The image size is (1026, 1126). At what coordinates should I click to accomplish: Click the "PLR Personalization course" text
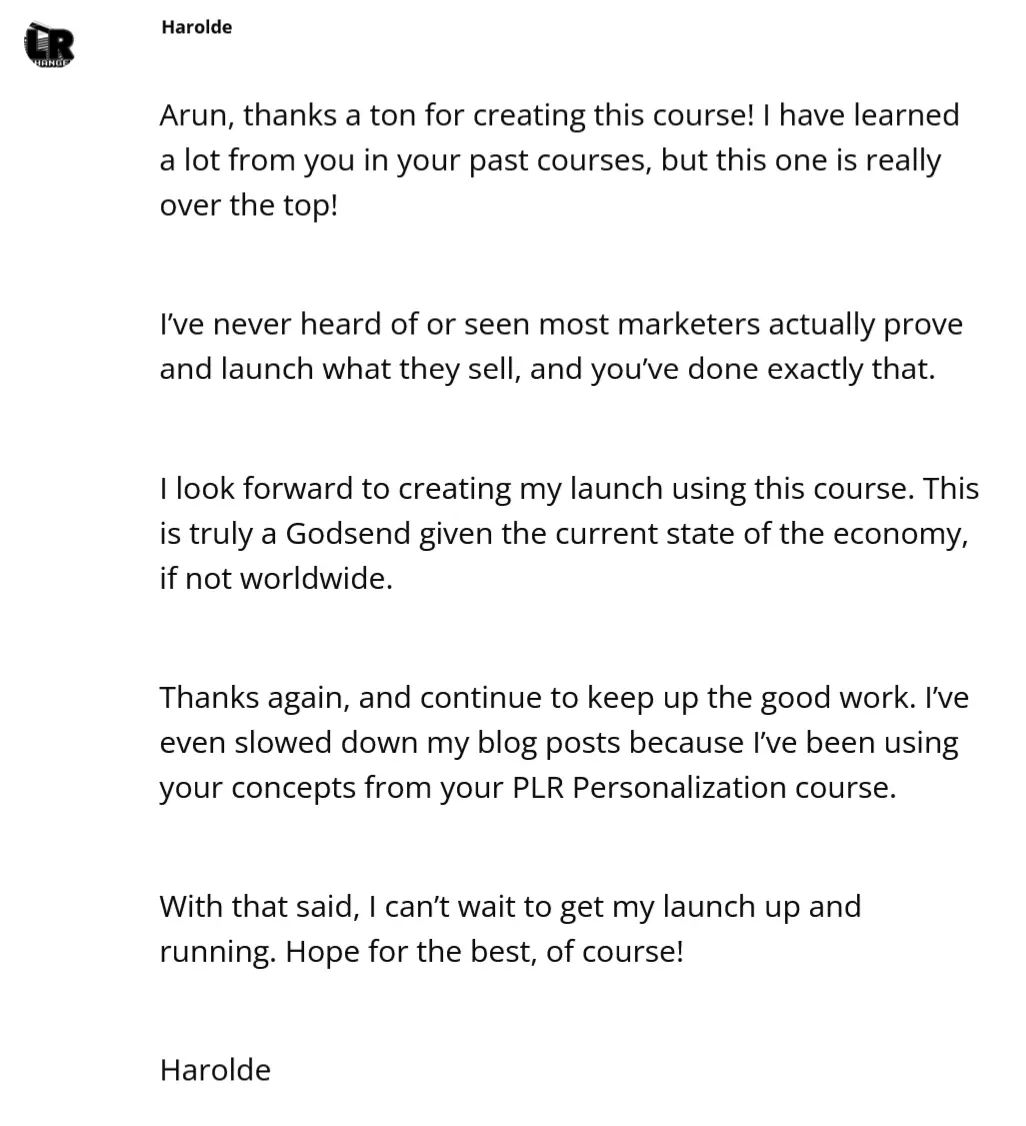(703, 787)
